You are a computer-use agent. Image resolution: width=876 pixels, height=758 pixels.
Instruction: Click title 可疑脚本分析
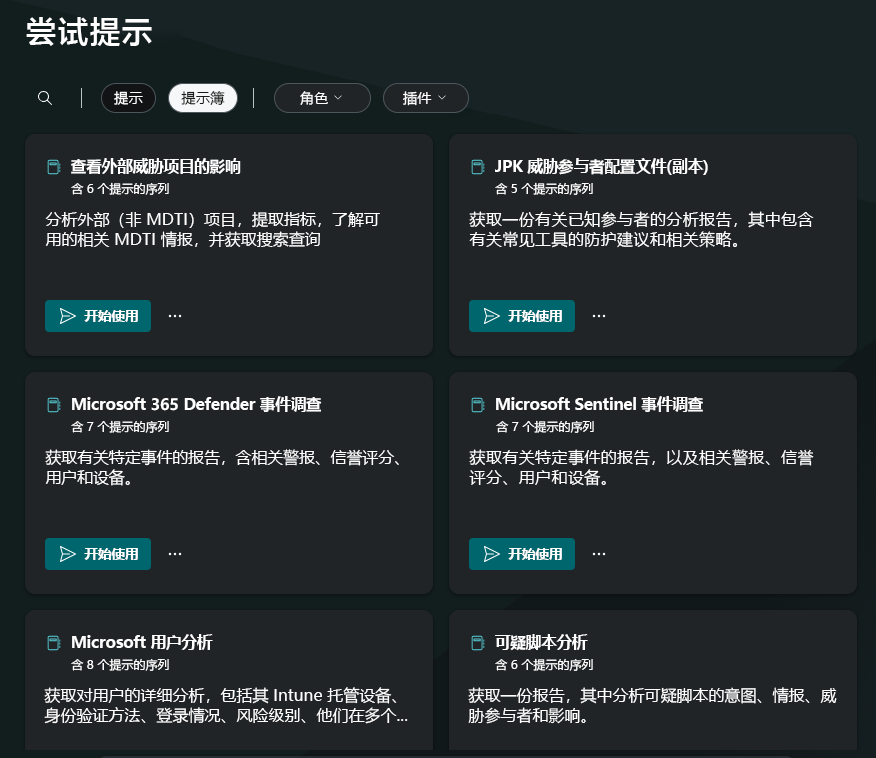[541, 642]
